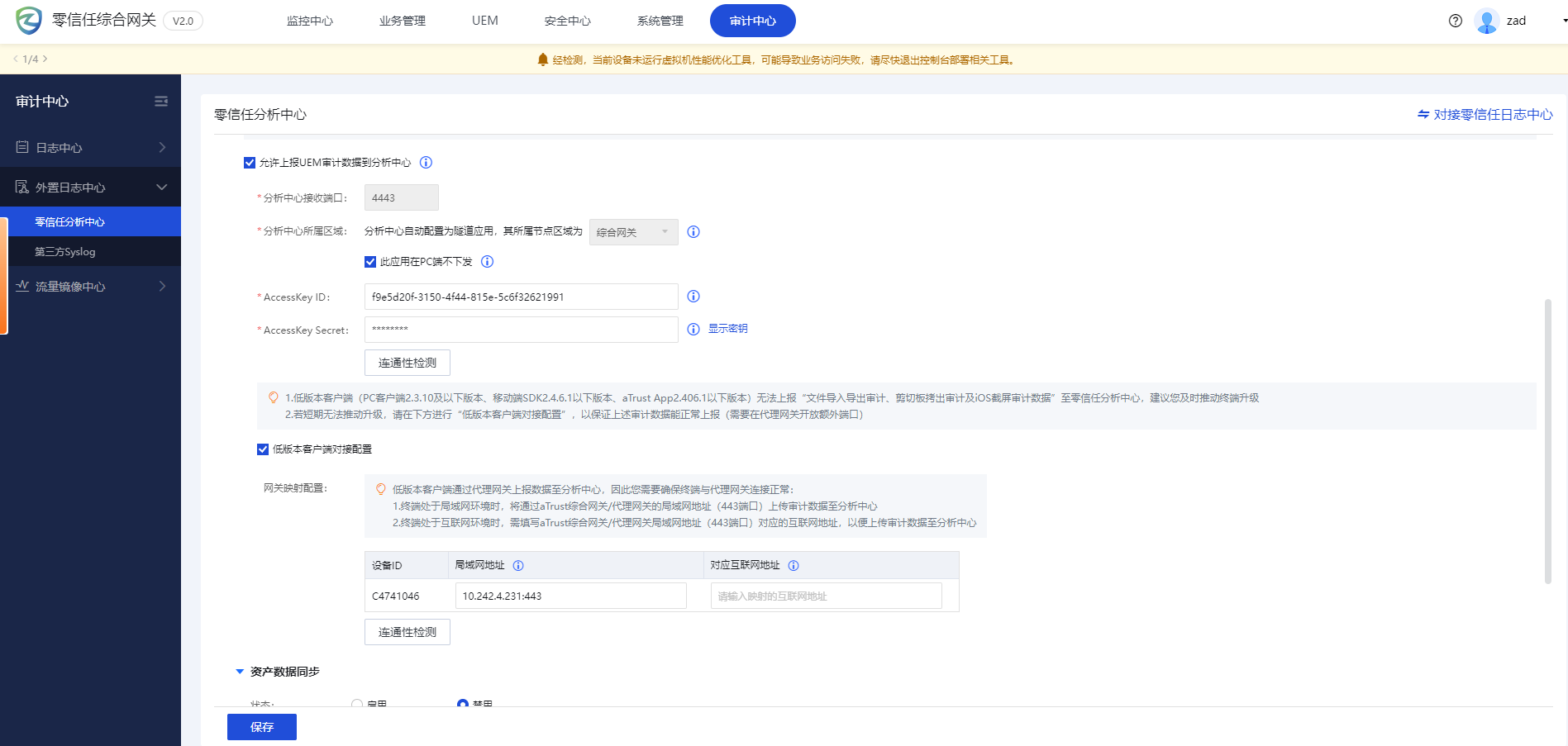Click info icon next to 对应互联网地址 header

click(794, 566)
